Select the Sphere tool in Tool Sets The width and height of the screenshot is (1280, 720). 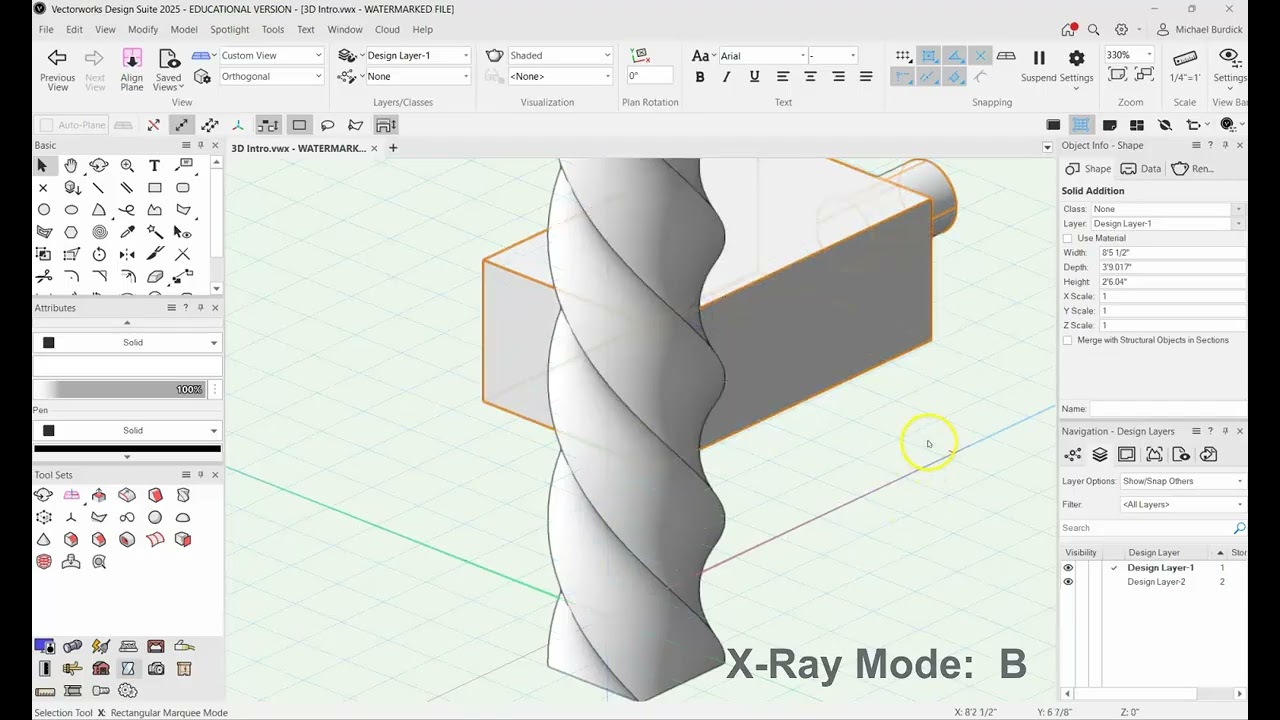[x=155, y=517]
